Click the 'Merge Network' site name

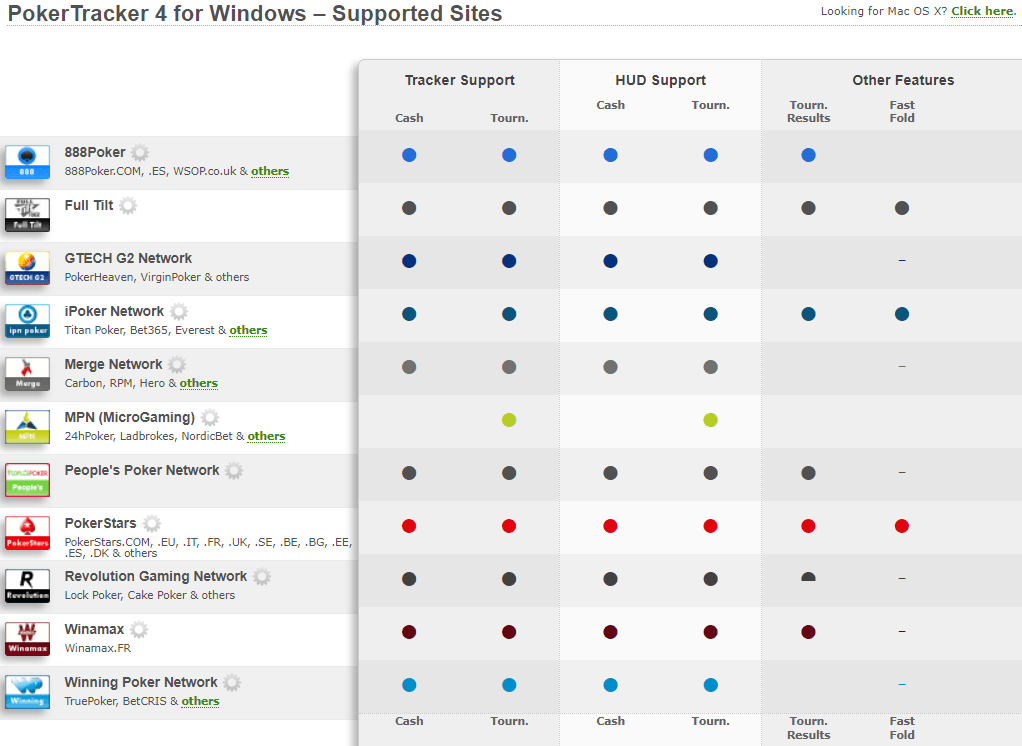point(113,364)
